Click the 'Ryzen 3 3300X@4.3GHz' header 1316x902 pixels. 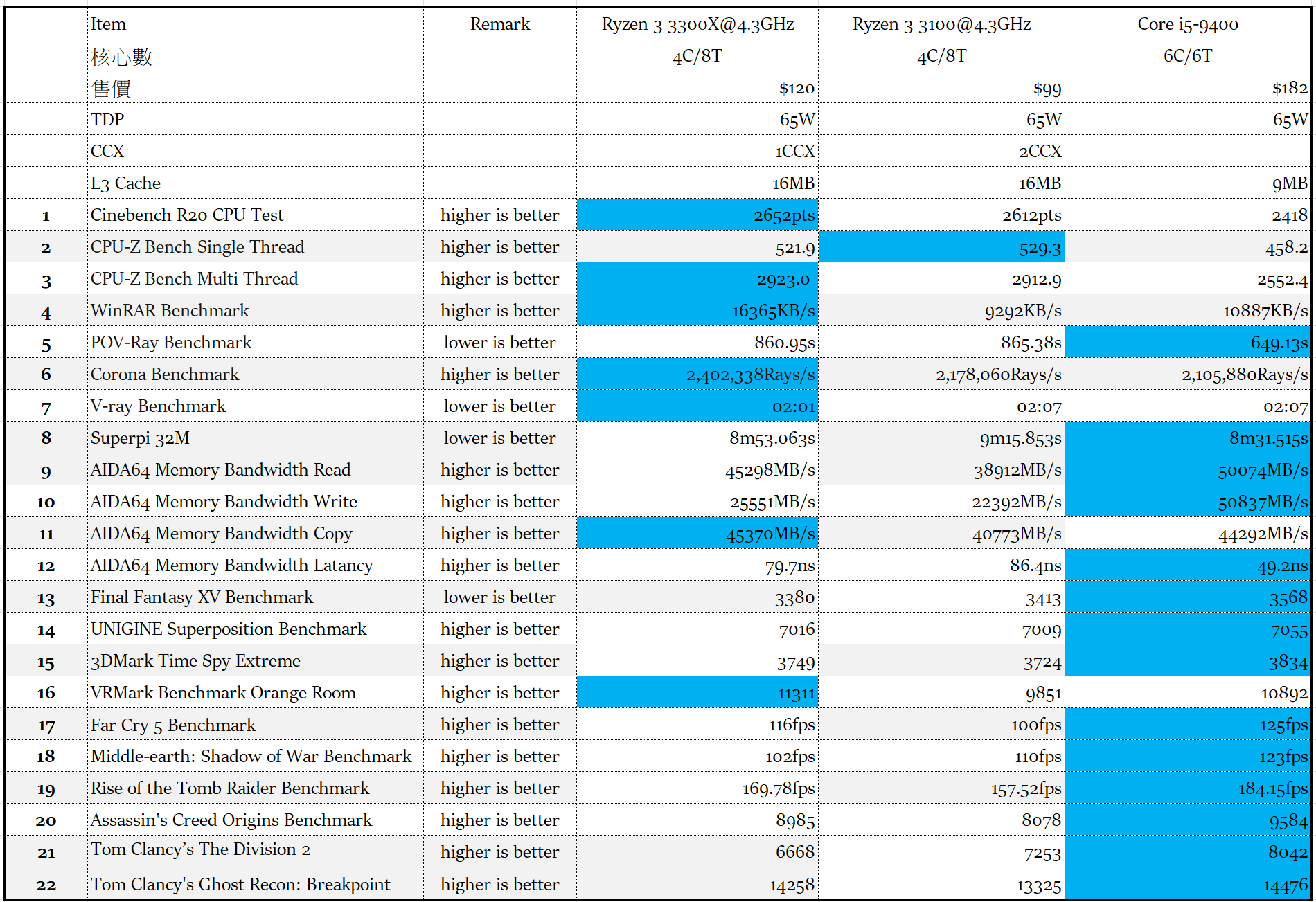pos(697,24)
